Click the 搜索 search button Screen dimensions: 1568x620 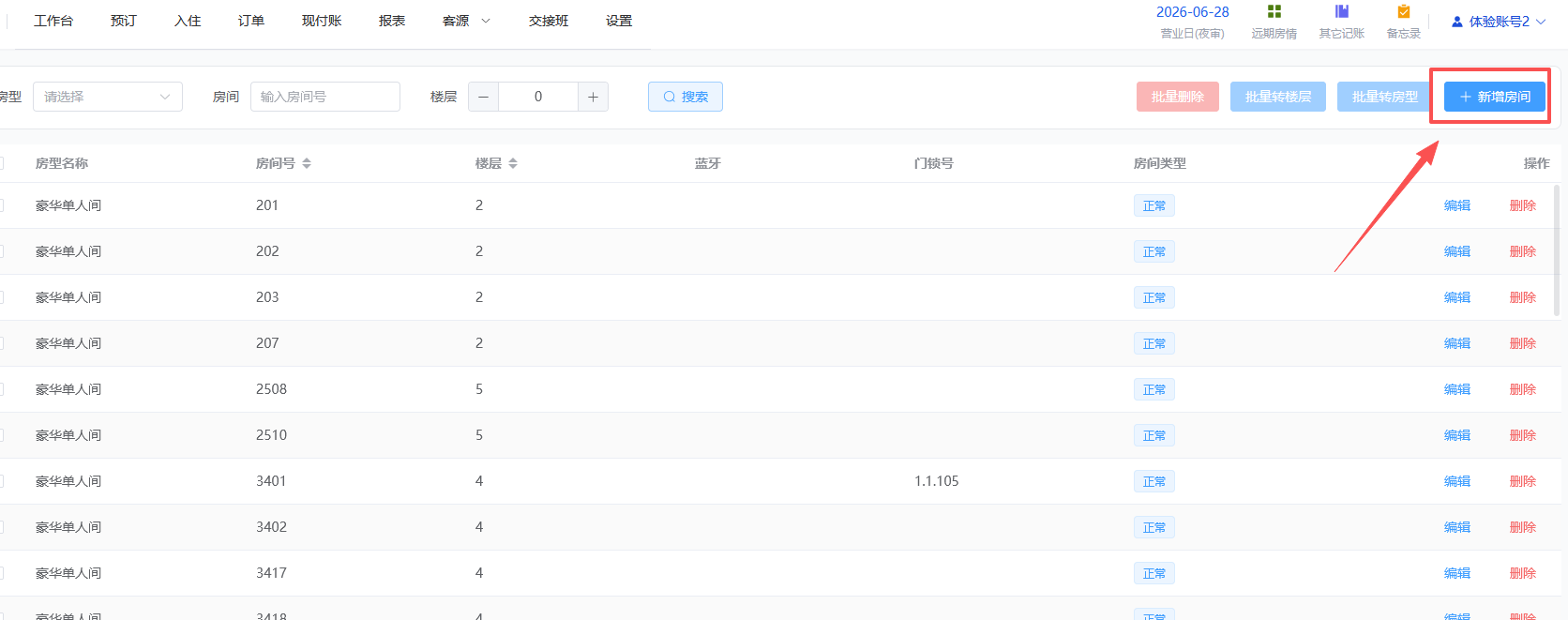click(x=686, y=97)
